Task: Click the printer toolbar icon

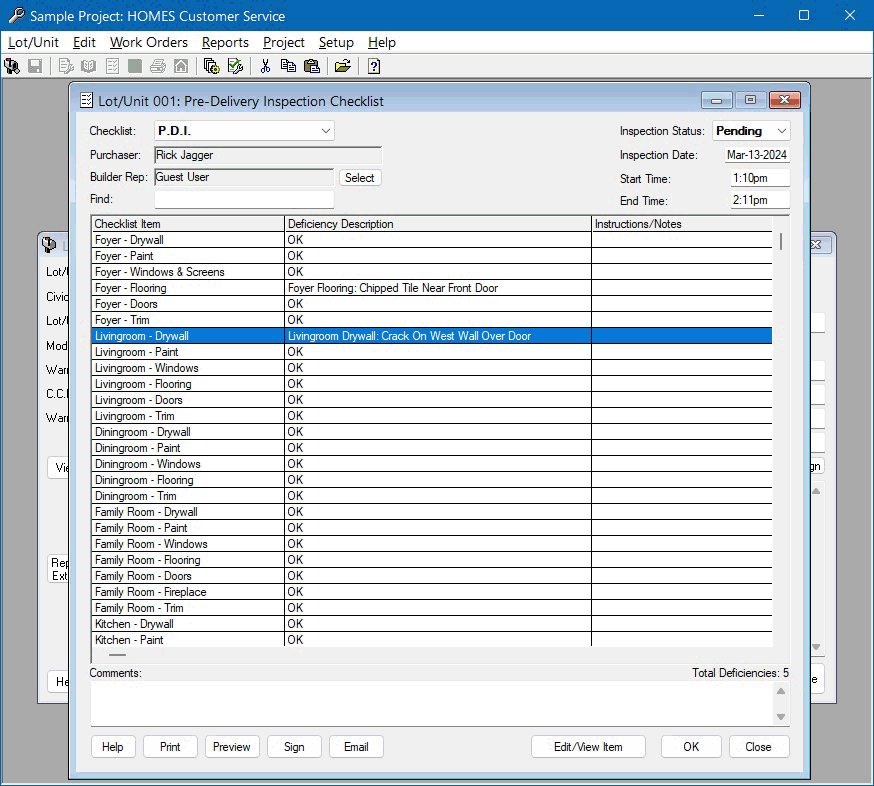Action: 158,66
